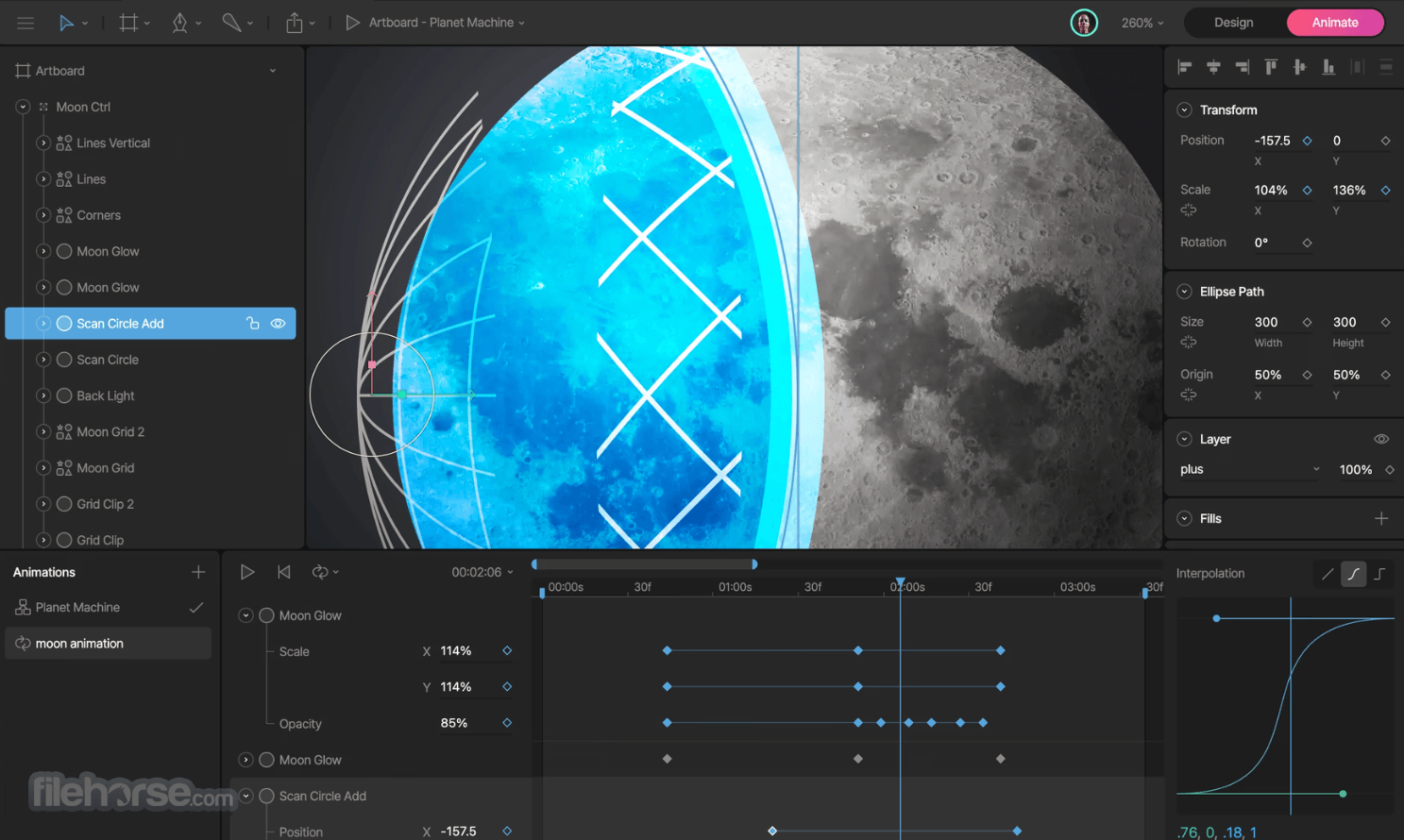Open loop mode options

pos(325,572)
